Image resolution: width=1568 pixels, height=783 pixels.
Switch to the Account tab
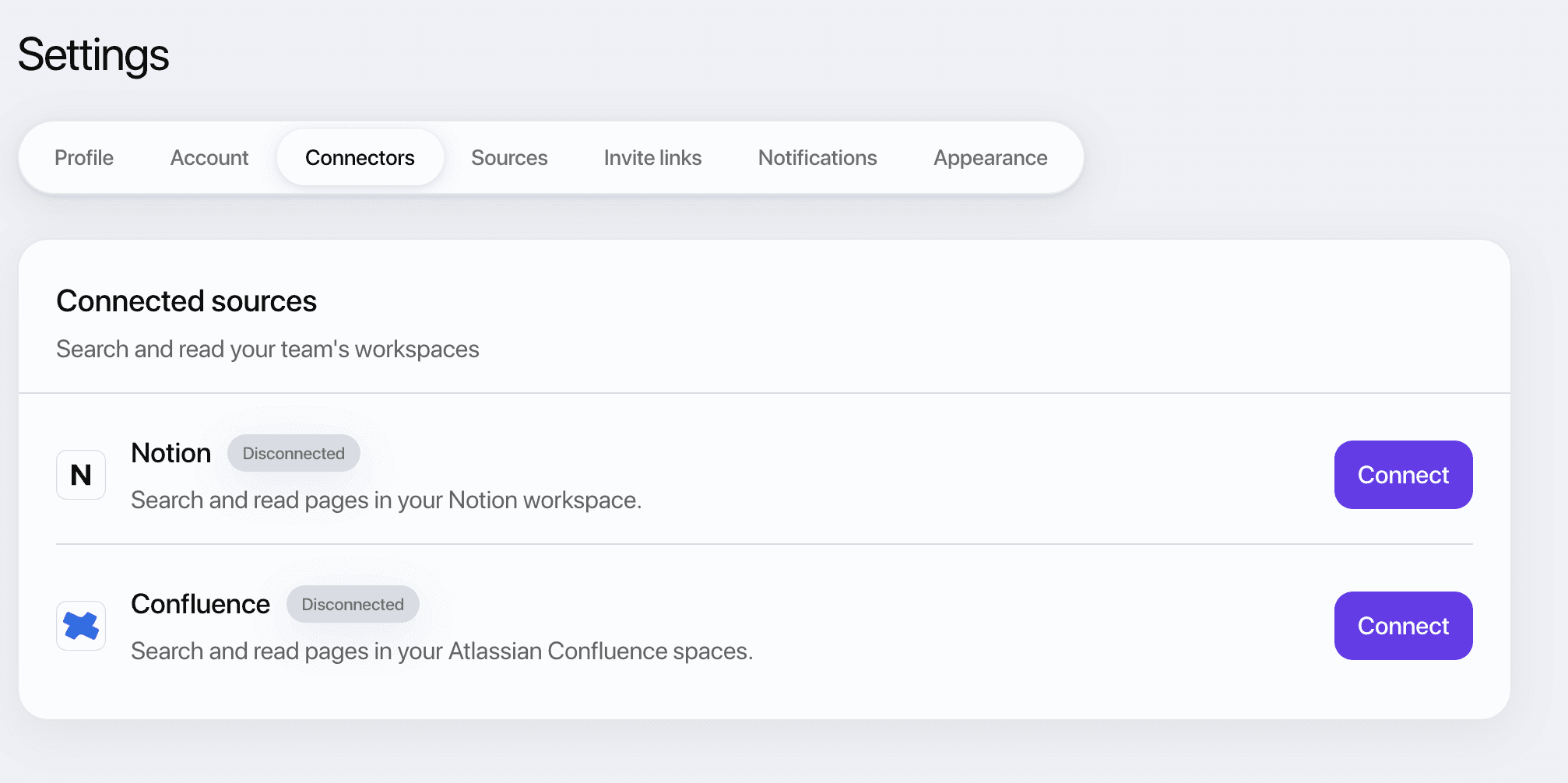209,157
